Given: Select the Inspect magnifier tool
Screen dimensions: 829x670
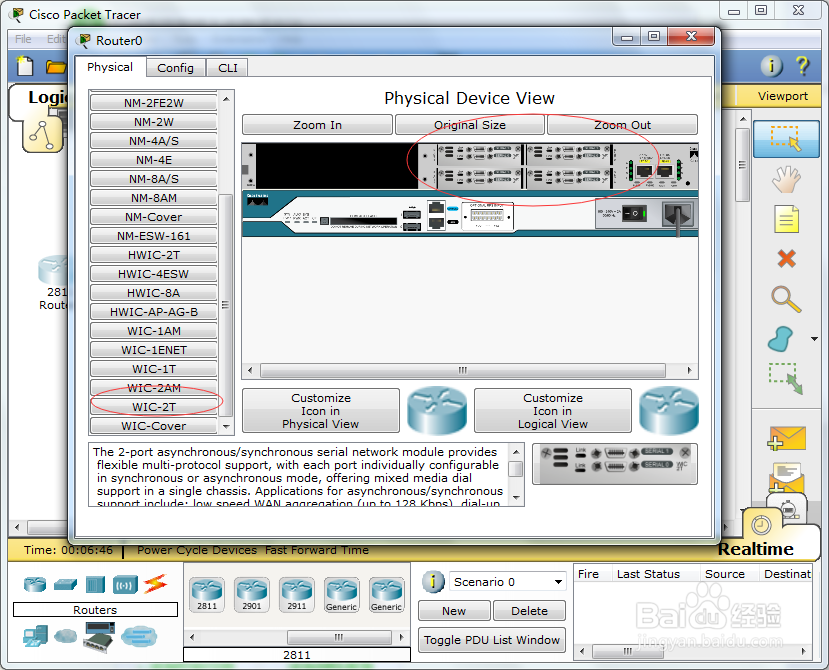Looking at the screenshot, I should pos(786,299).
